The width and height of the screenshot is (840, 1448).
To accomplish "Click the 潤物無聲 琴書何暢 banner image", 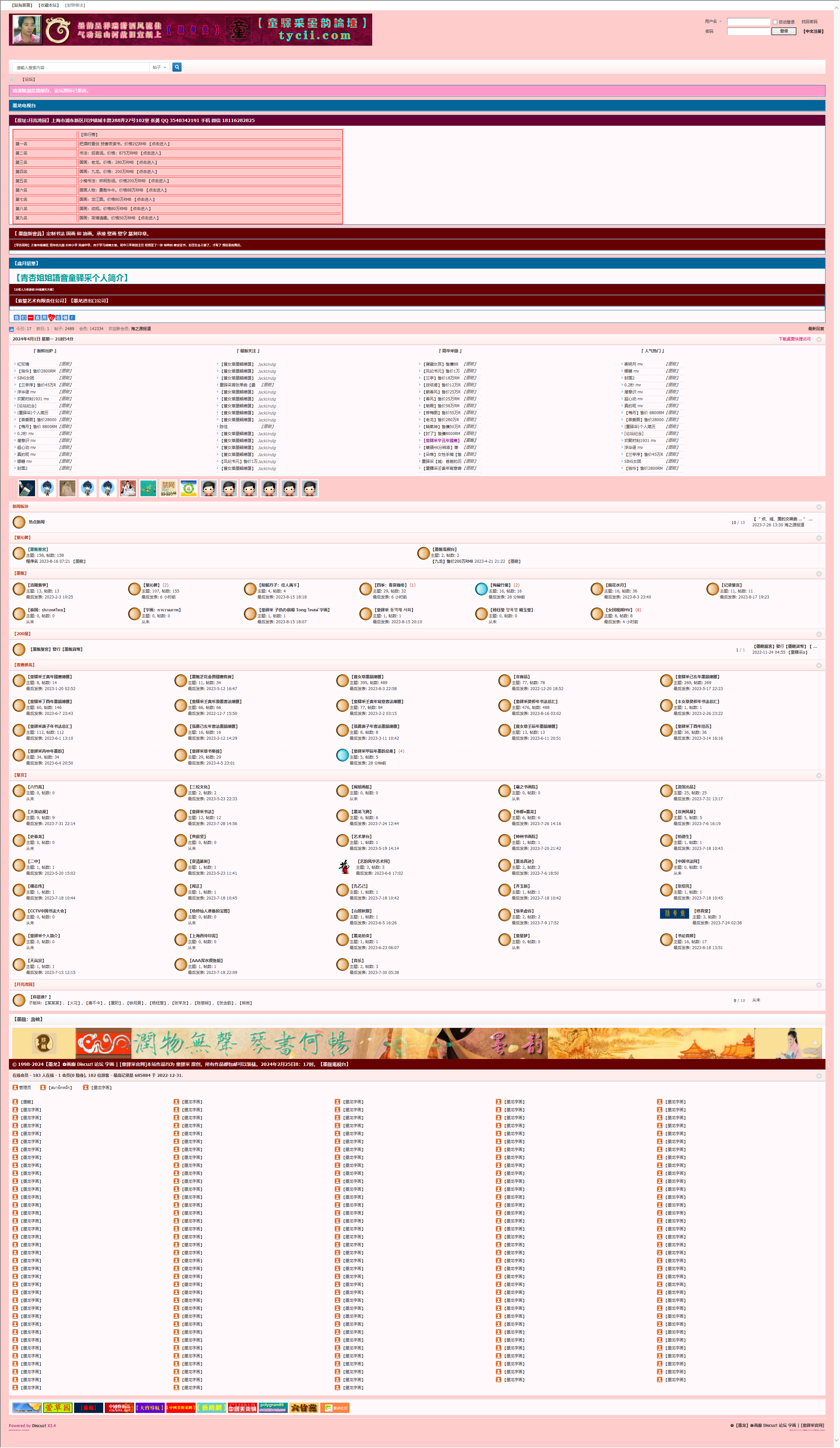I will pos(241,1043).
